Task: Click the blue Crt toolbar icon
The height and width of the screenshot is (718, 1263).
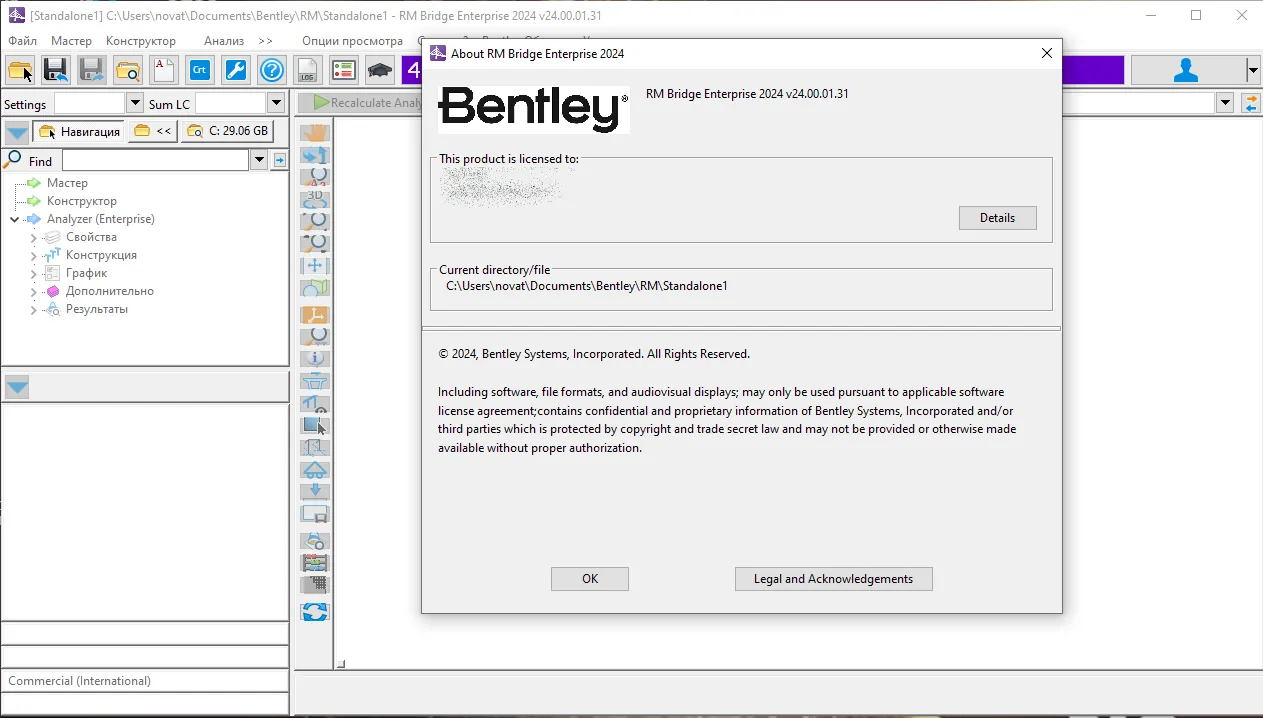Action: 200,70
